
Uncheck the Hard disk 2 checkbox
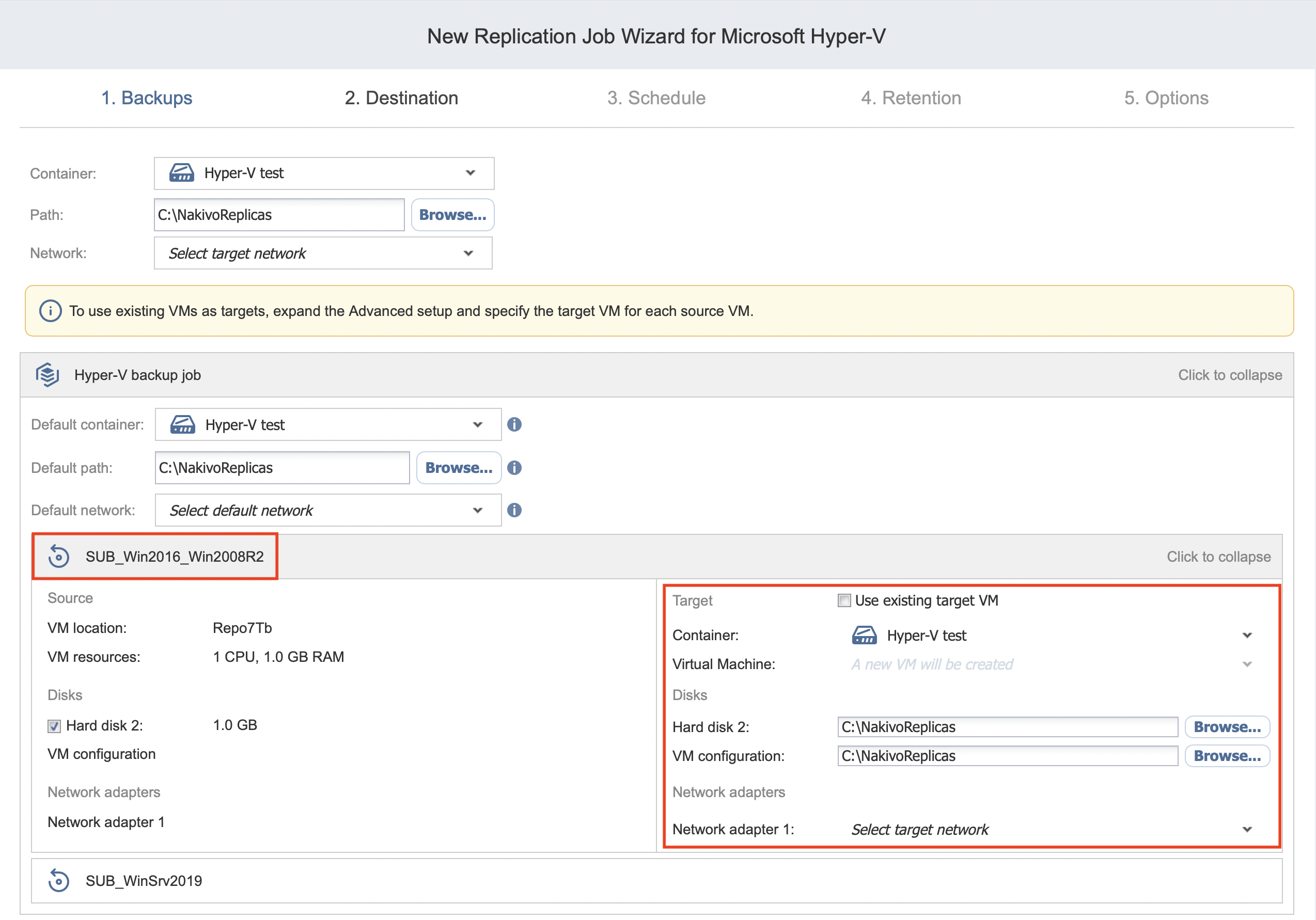54,726
